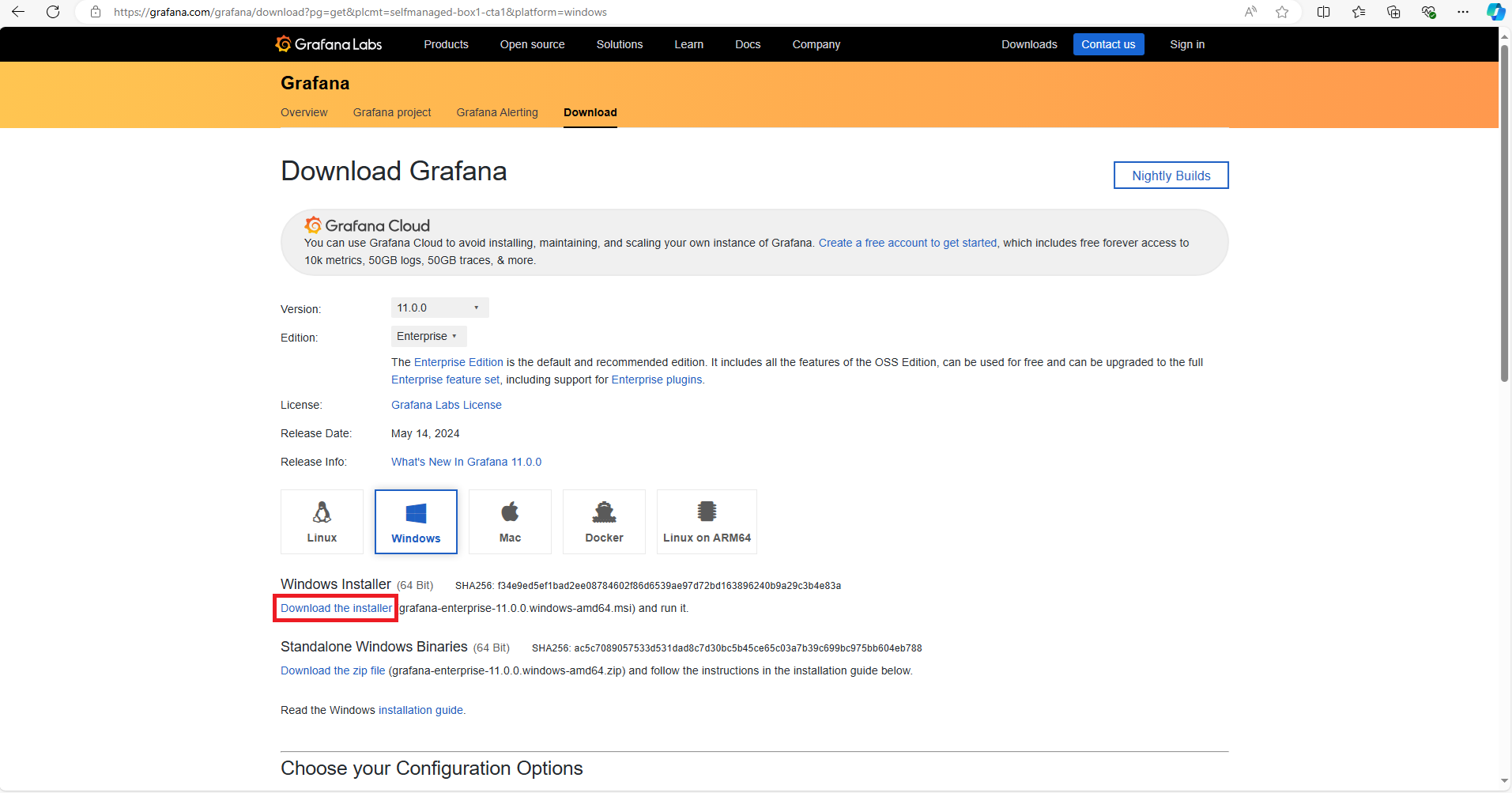View site info via the lock icon
The width and height of the screenshot is (1512, 793).
(96, 12)
